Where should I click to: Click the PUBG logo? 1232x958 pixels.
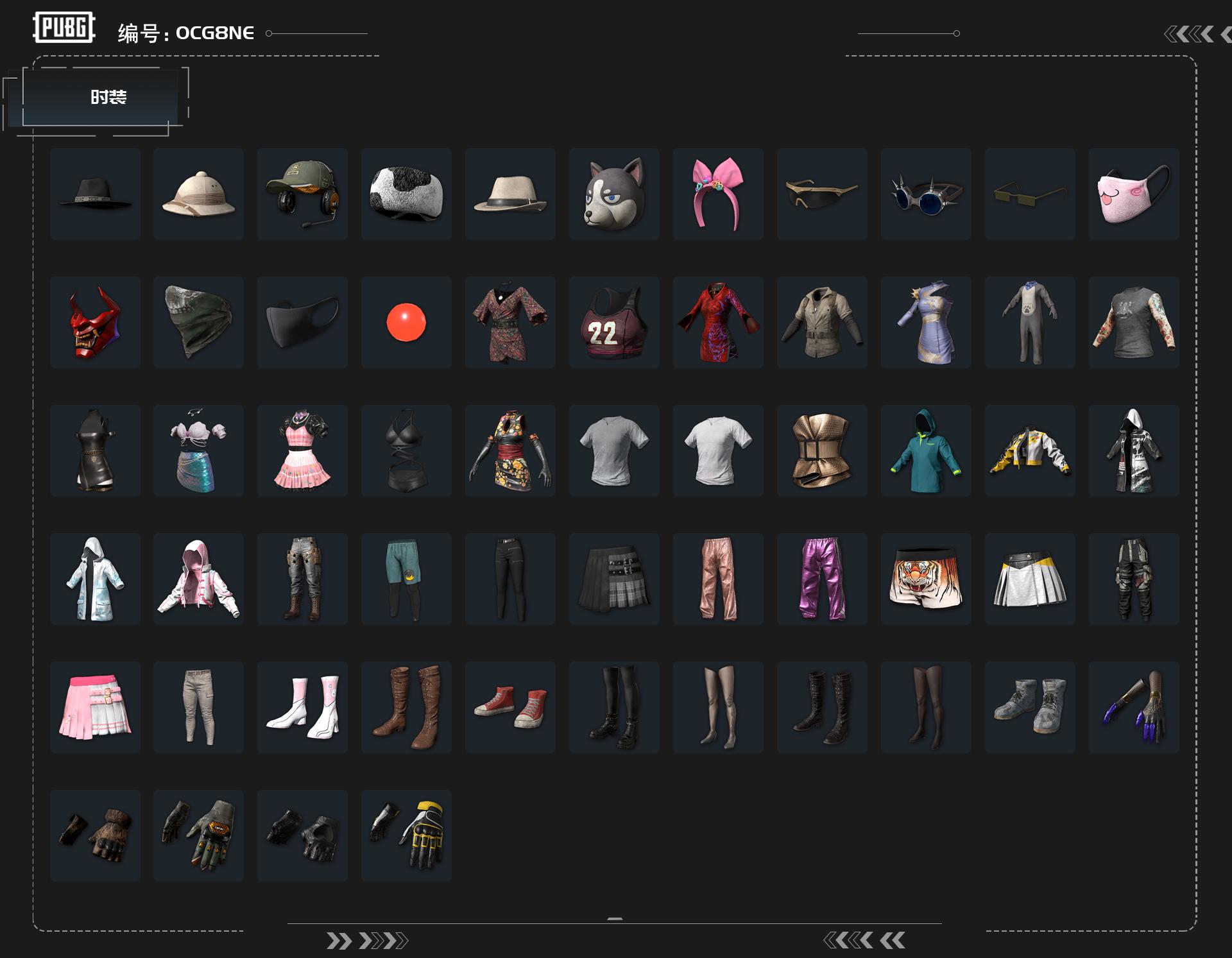pos(64,28)
